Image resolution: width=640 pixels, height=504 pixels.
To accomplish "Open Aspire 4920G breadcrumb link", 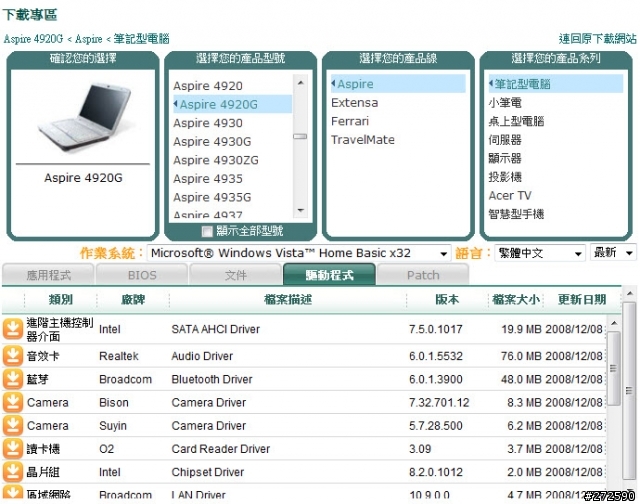I will tap(33, 39).
